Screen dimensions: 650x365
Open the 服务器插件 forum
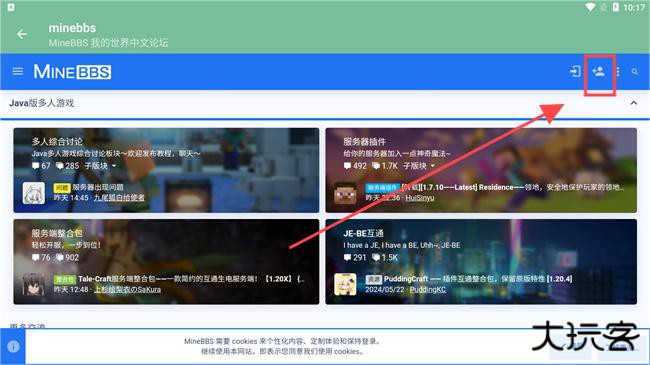pyautogui.click(x=364, y=141)
